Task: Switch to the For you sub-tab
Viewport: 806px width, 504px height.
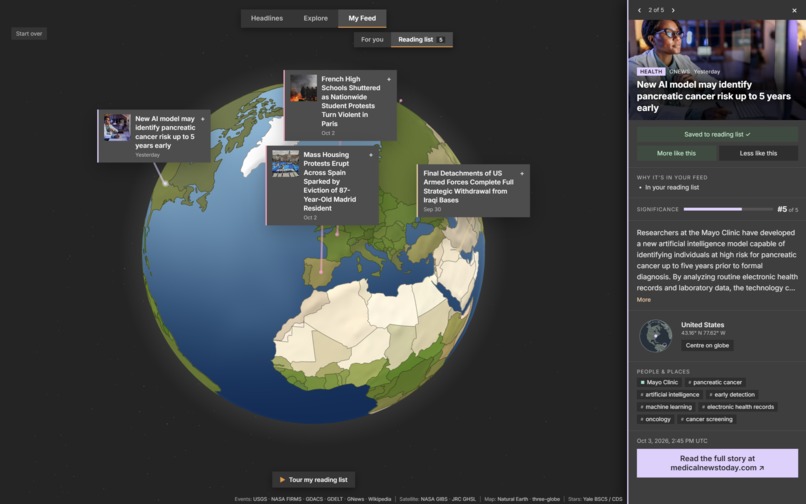Action: coord(372,40)
